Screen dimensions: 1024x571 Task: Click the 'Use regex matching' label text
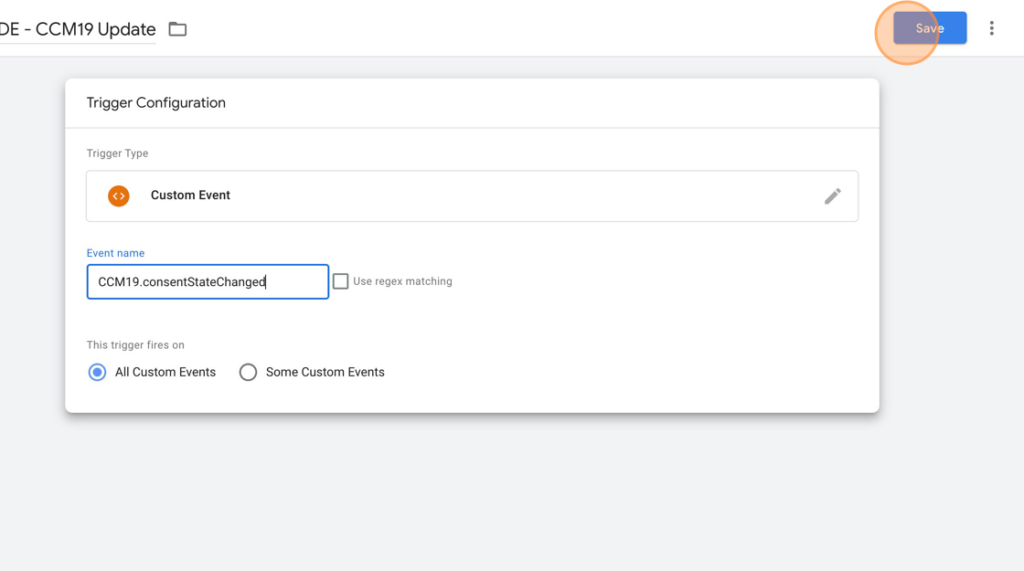pyautogui.click(x=402, y=282)
